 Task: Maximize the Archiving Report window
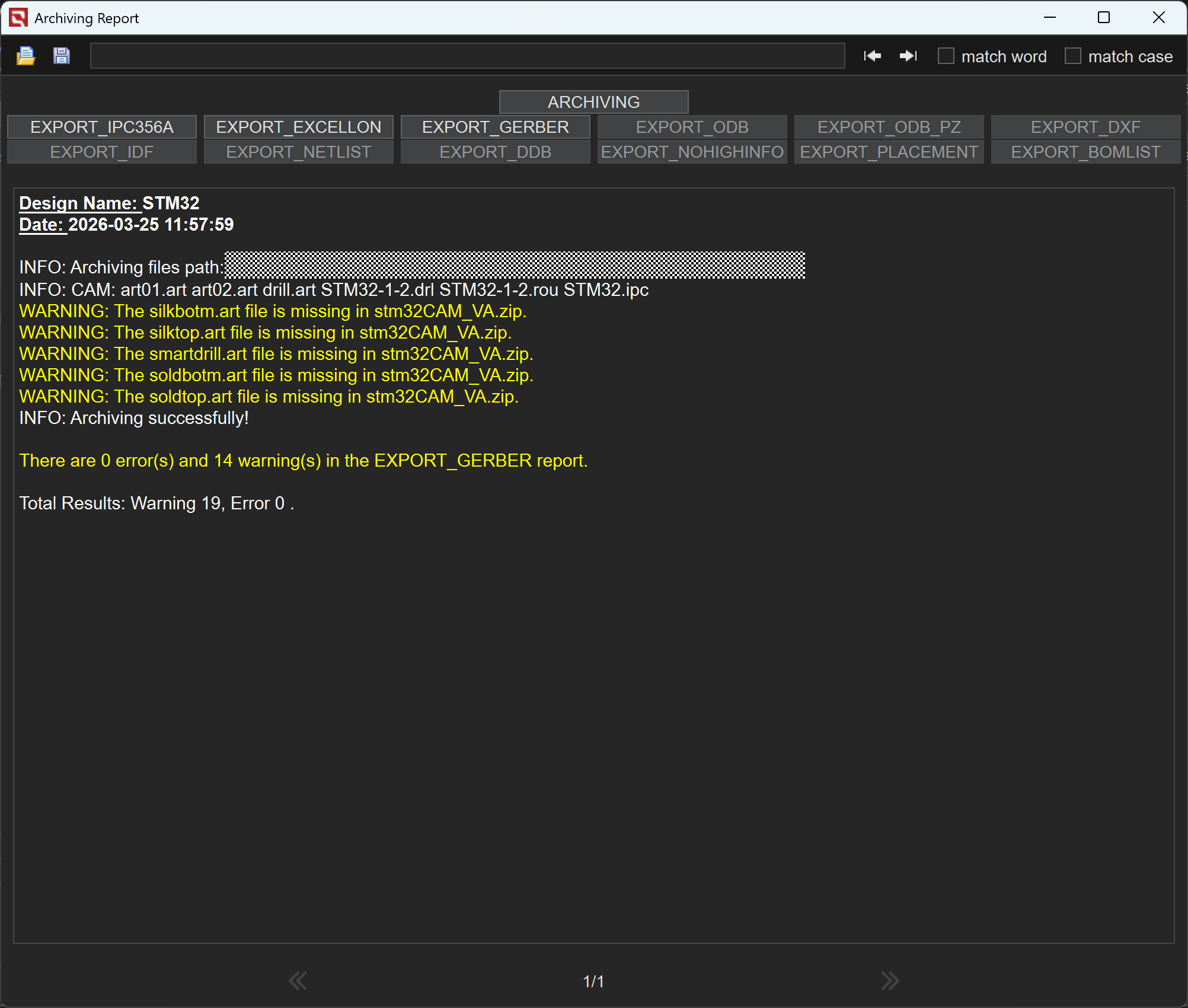pos(1104,18)
